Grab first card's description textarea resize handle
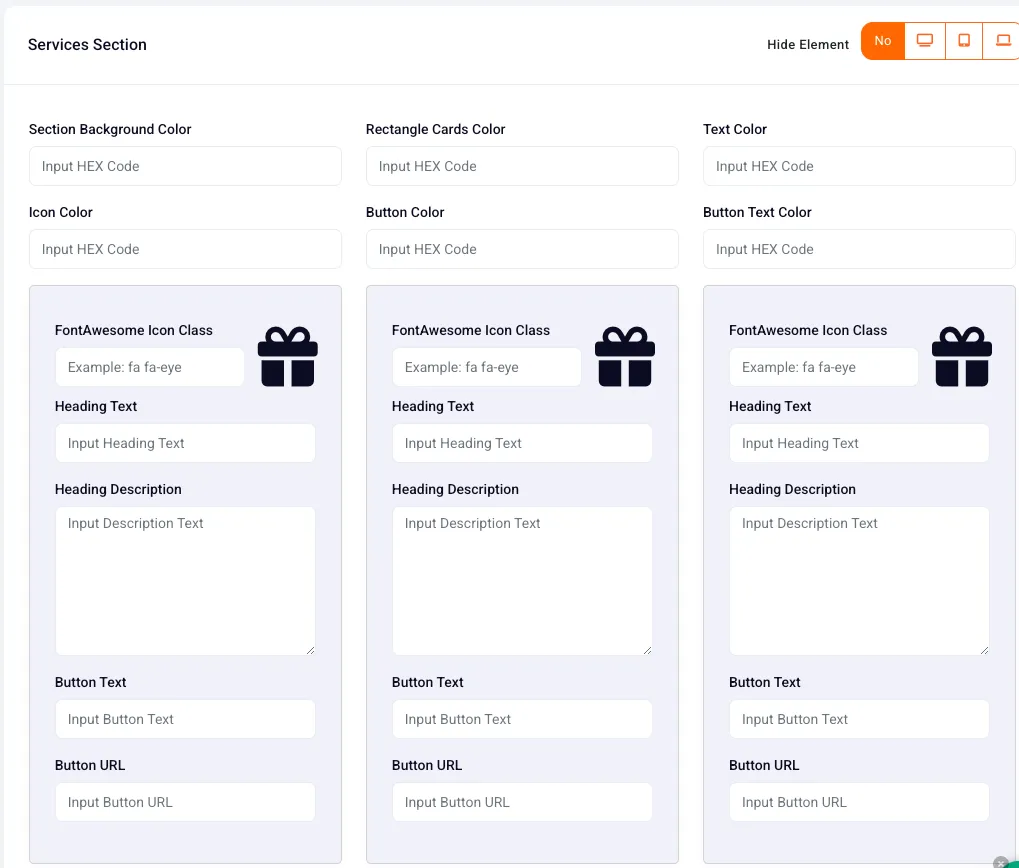The image size is (1019, 868). coord(310,650)
